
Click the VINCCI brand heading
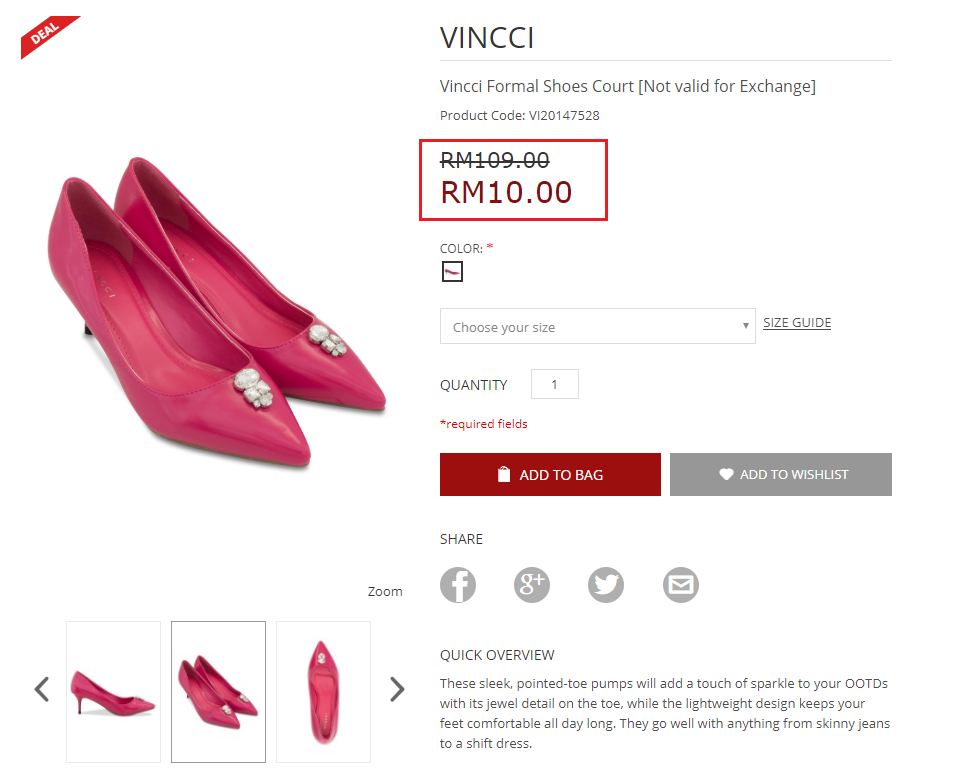pos(487,38)
